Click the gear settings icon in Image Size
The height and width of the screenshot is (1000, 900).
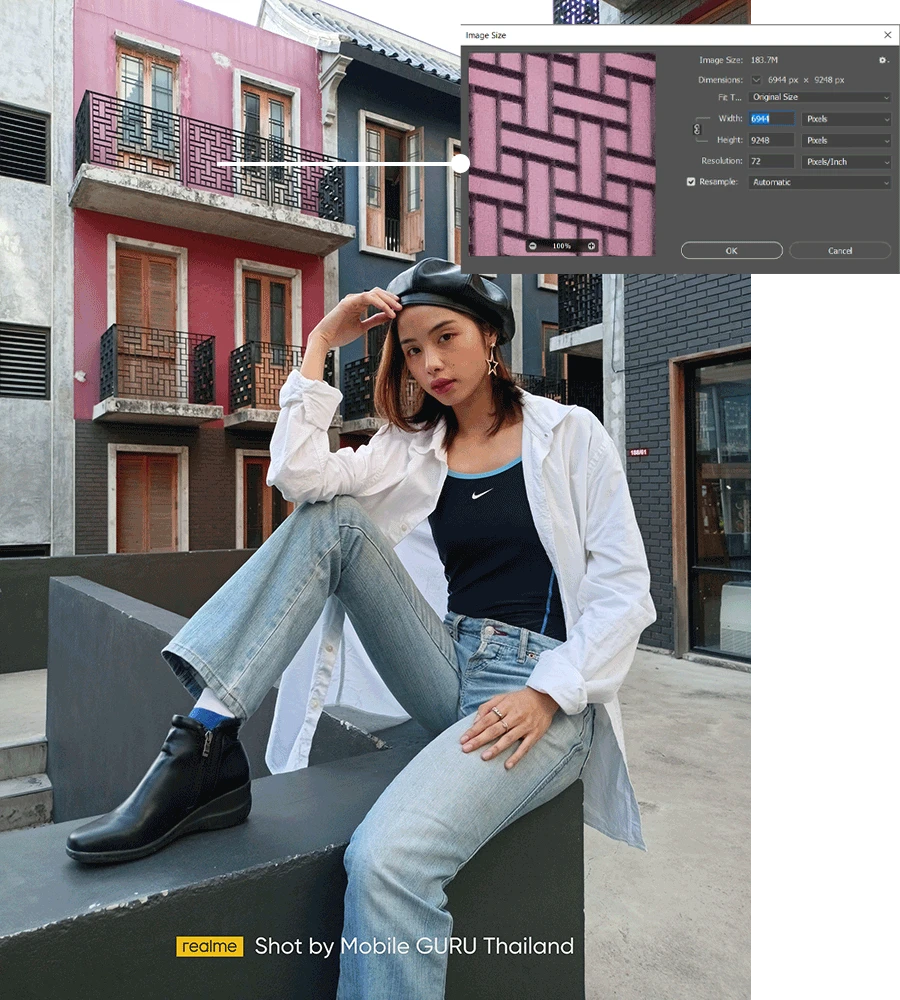click(882, 61)
